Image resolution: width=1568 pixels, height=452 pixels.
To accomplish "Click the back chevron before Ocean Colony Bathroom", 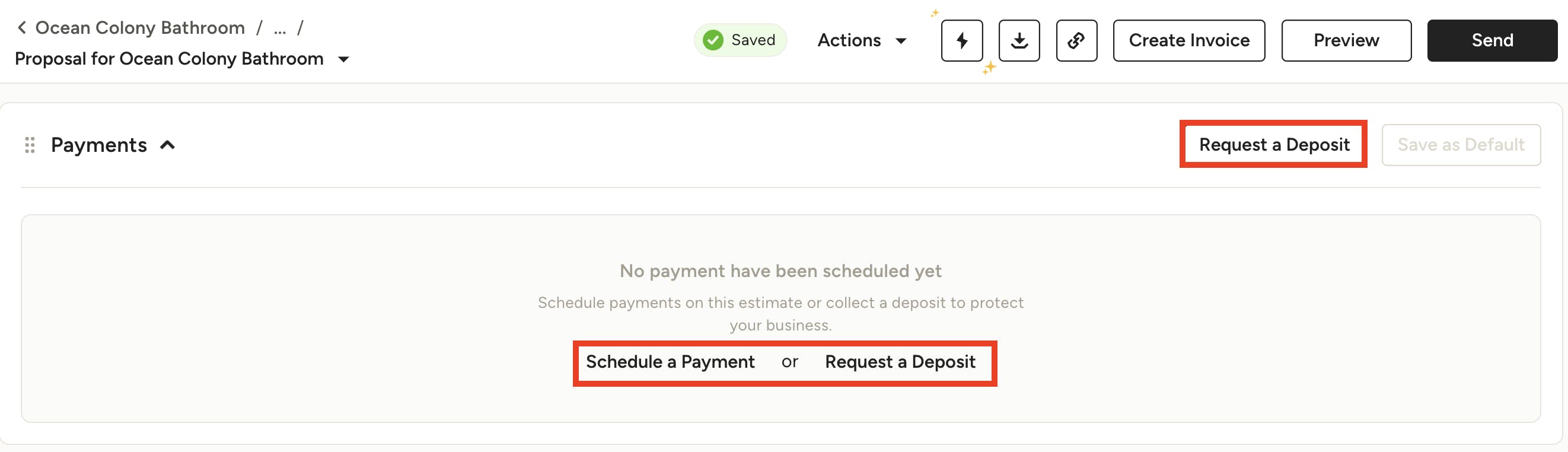I will point(22,27).
